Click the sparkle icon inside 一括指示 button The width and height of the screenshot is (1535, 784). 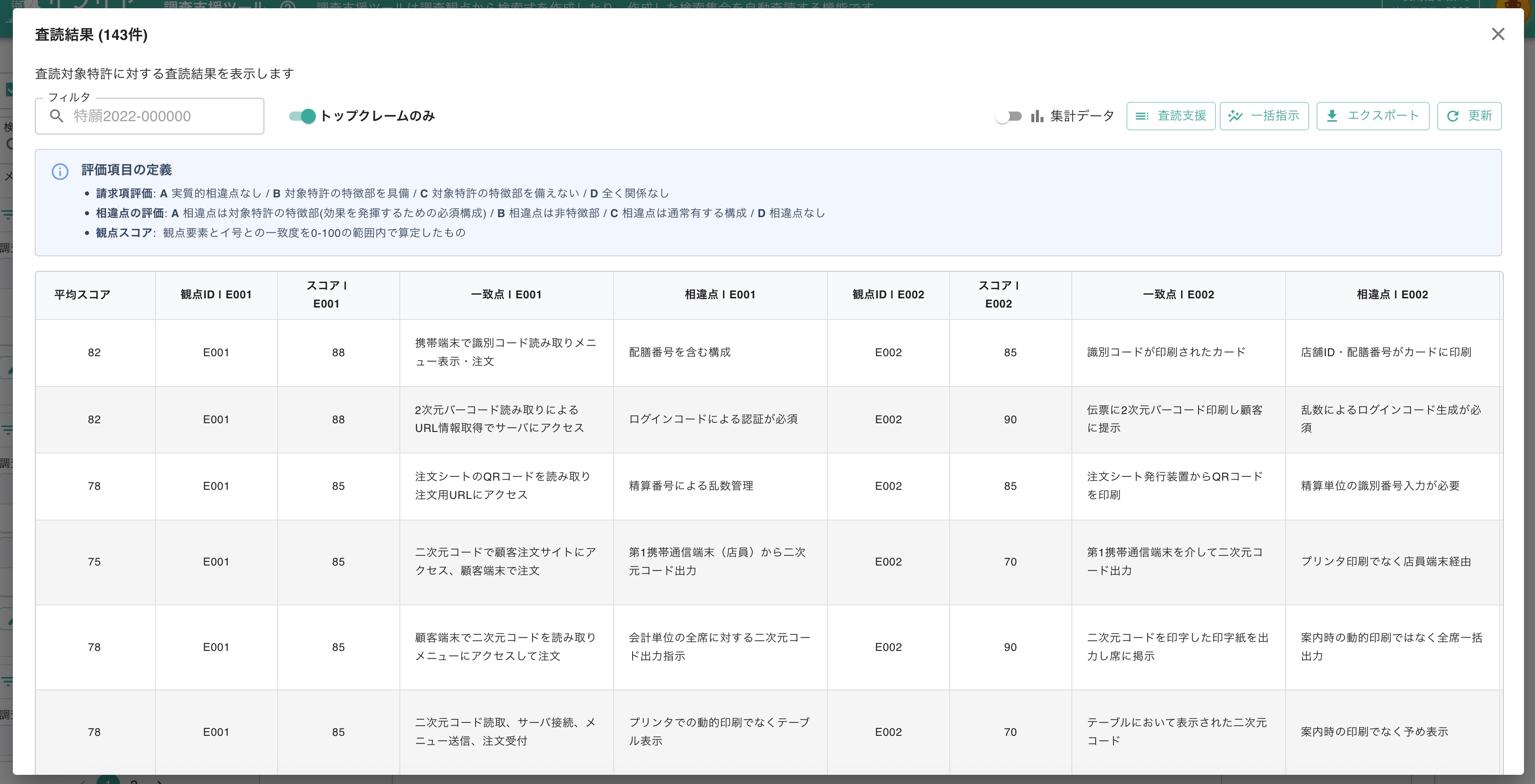pyautogui.click(x=1235, y=116)
